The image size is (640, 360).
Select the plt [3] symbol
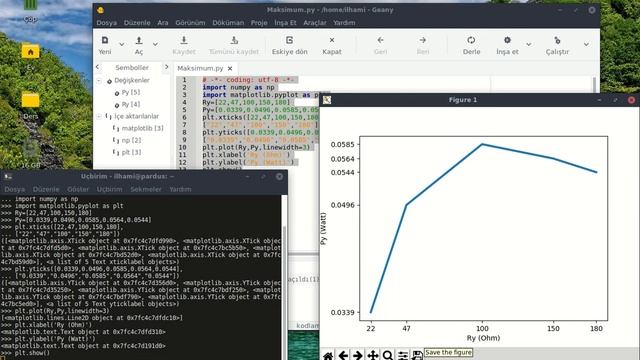(131, 152)
